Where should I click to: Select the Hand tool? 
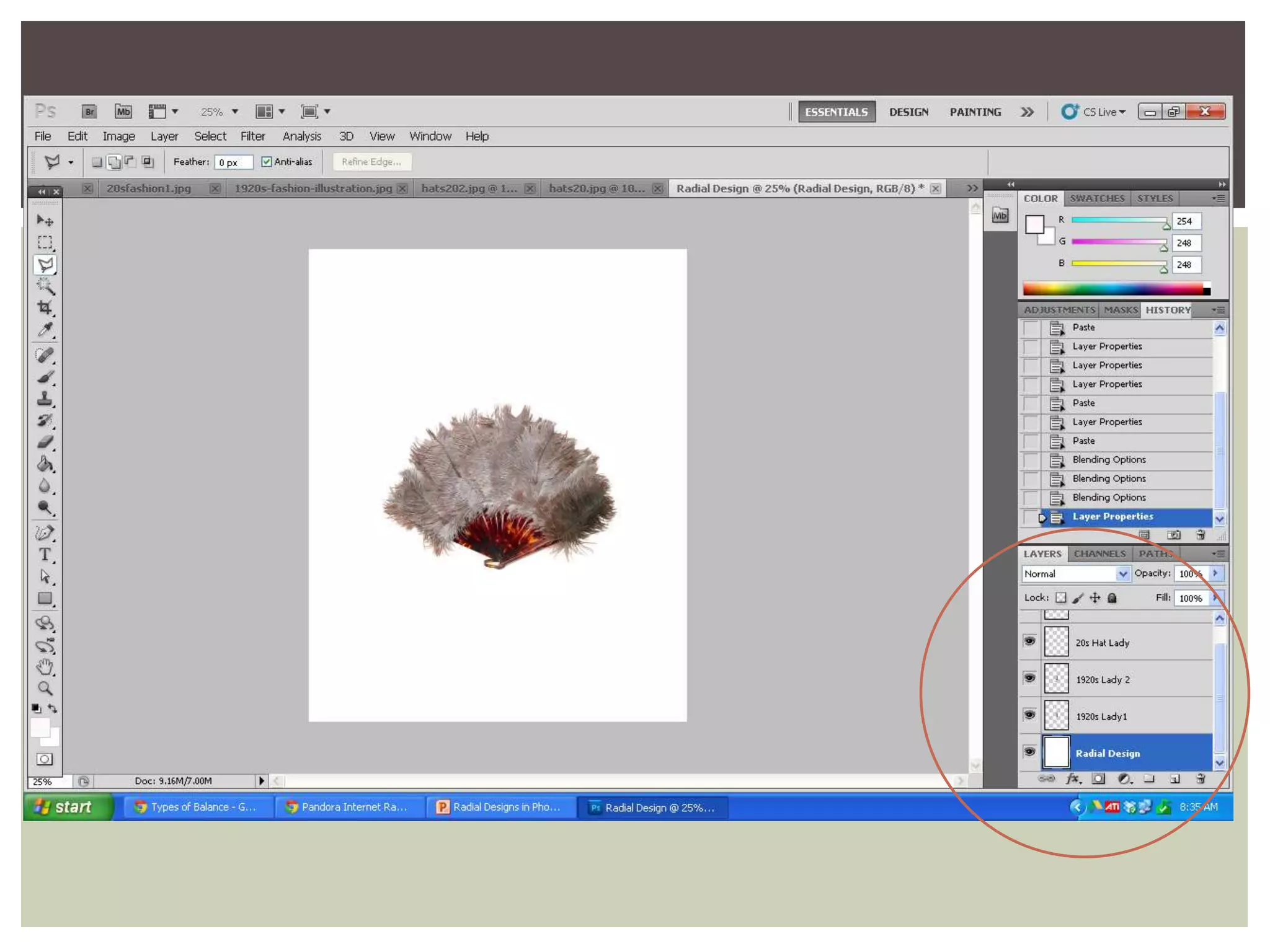coord(45,667)
